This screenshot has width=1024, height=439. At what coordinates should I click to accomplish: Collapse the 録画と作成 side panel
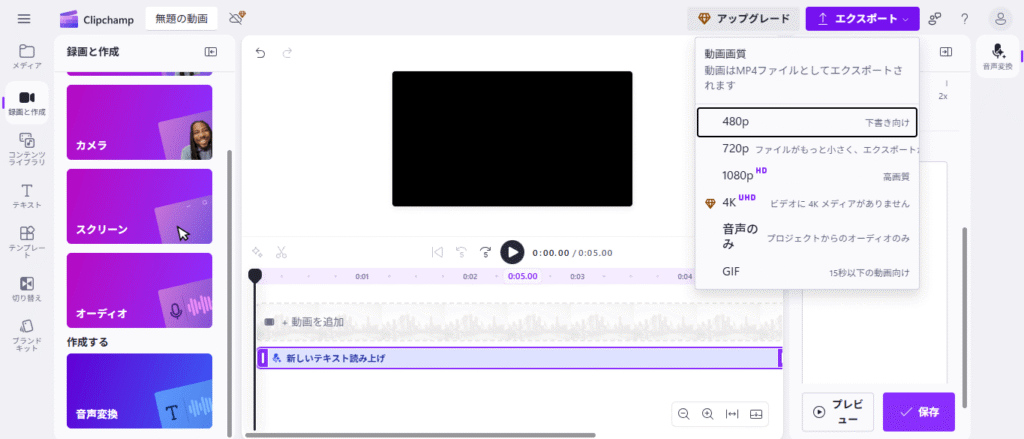click(211, 52)
